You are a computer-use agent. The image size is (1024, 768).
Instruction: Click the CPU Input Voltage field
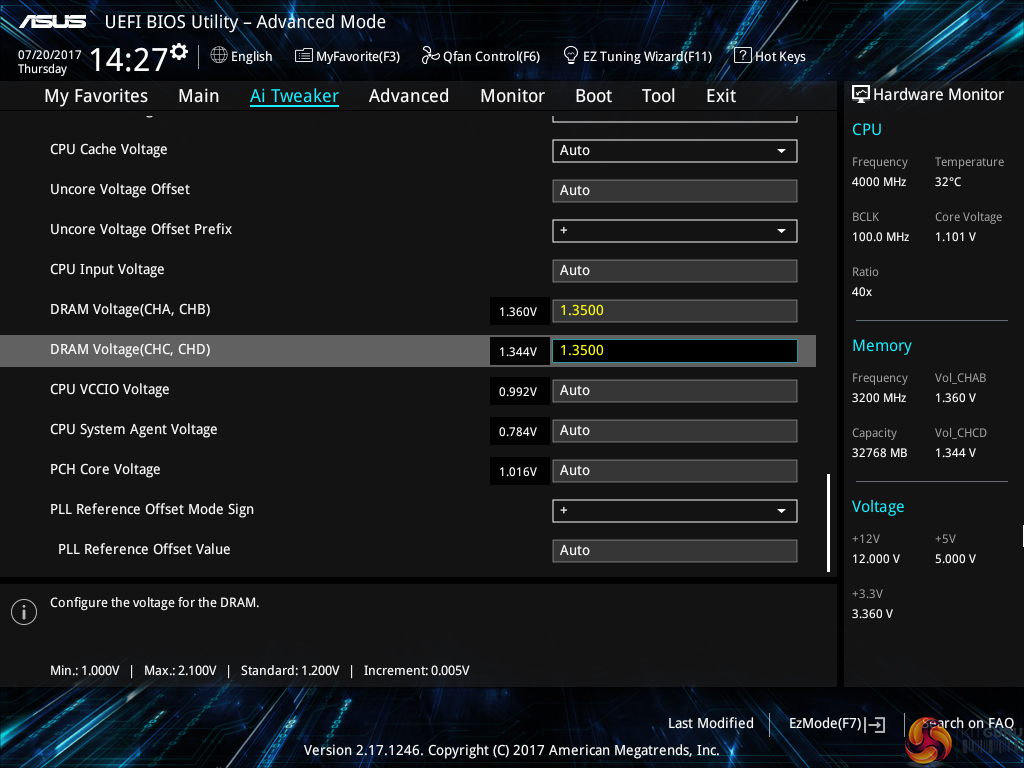(x=674, y=270)
